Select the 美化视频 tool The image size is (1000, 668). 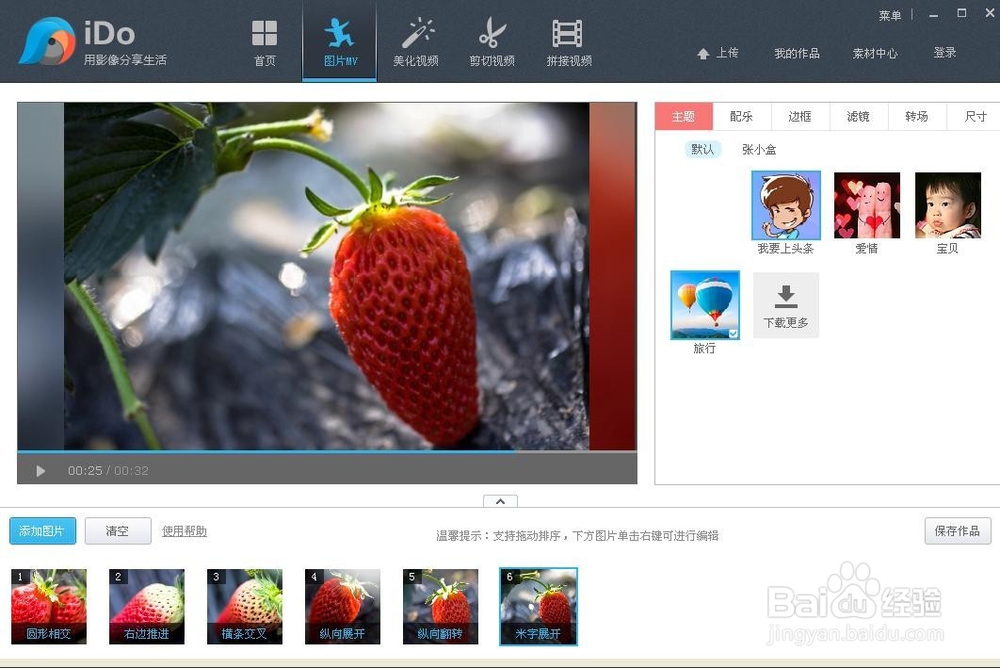416,42
